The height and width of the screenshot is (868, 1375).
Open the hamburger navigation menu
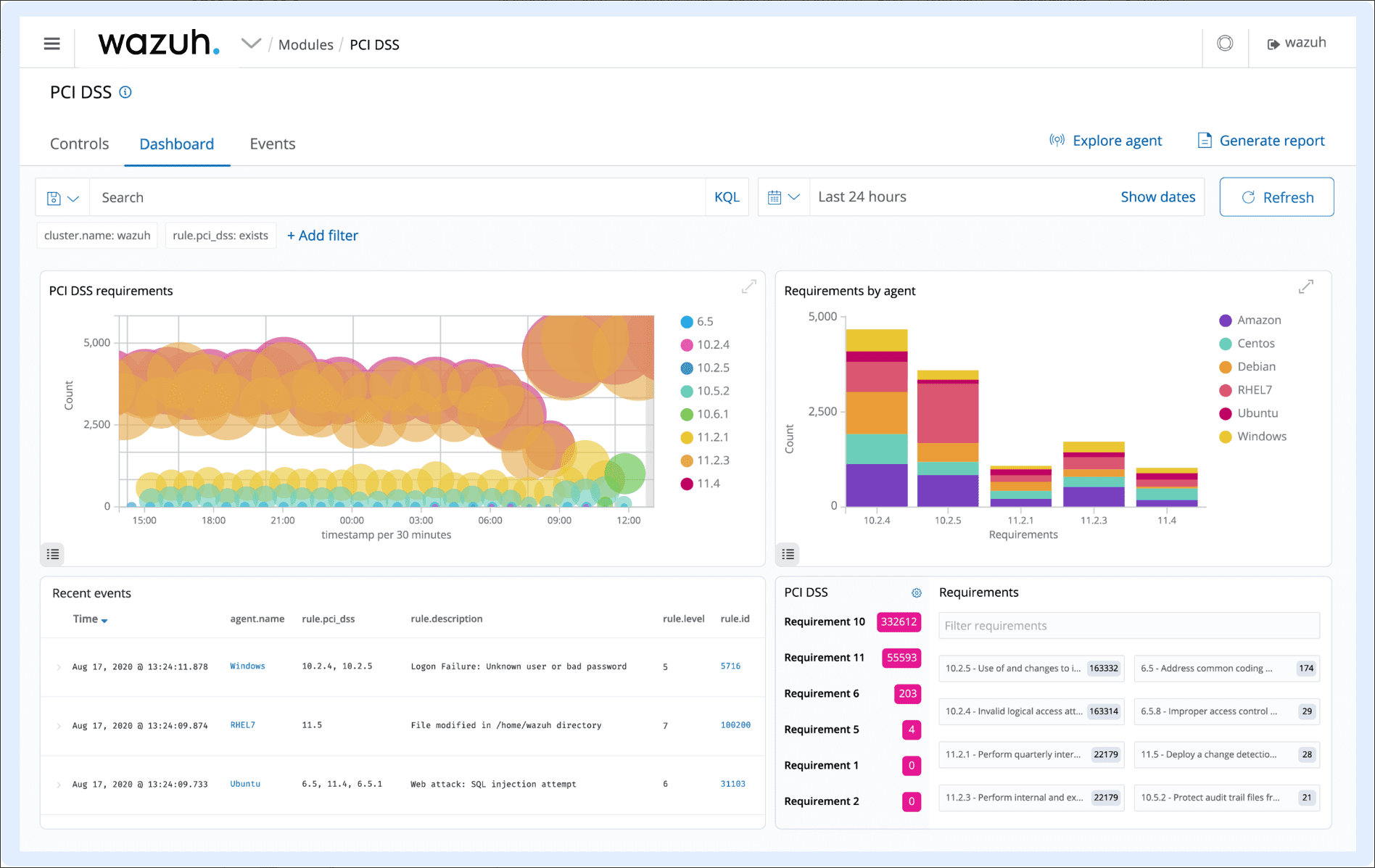point(51,44)
